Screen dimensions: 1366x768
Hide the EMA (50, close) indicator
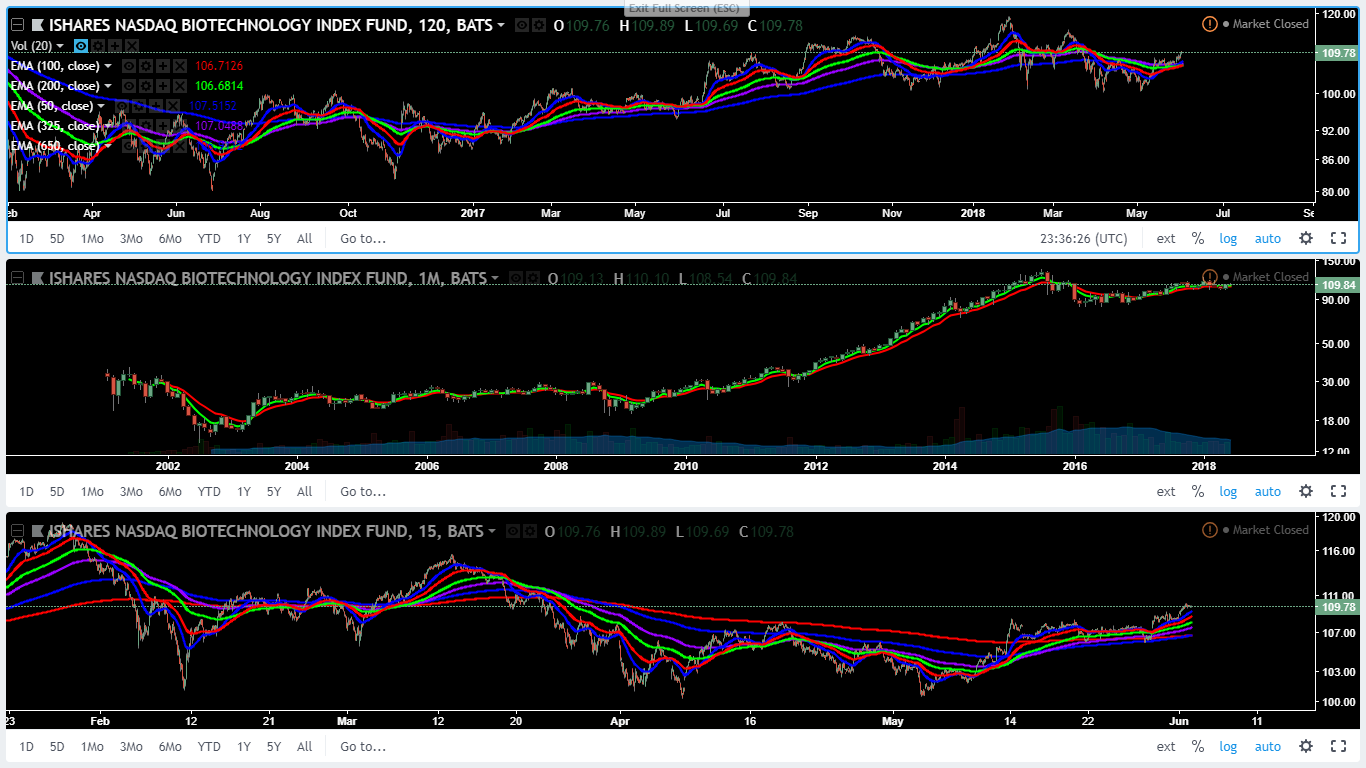click(121, 106)
